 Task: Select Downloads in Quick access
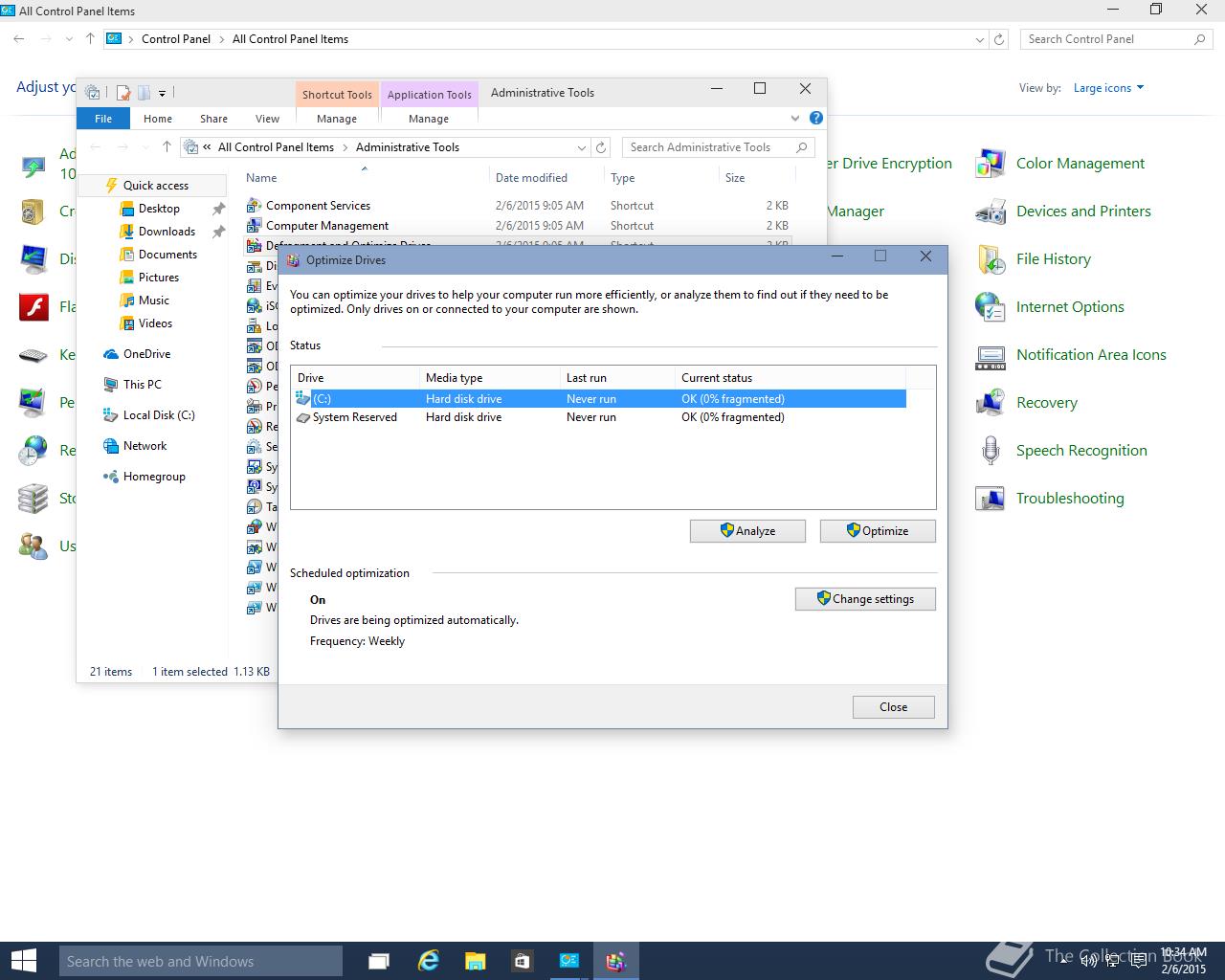167,232
